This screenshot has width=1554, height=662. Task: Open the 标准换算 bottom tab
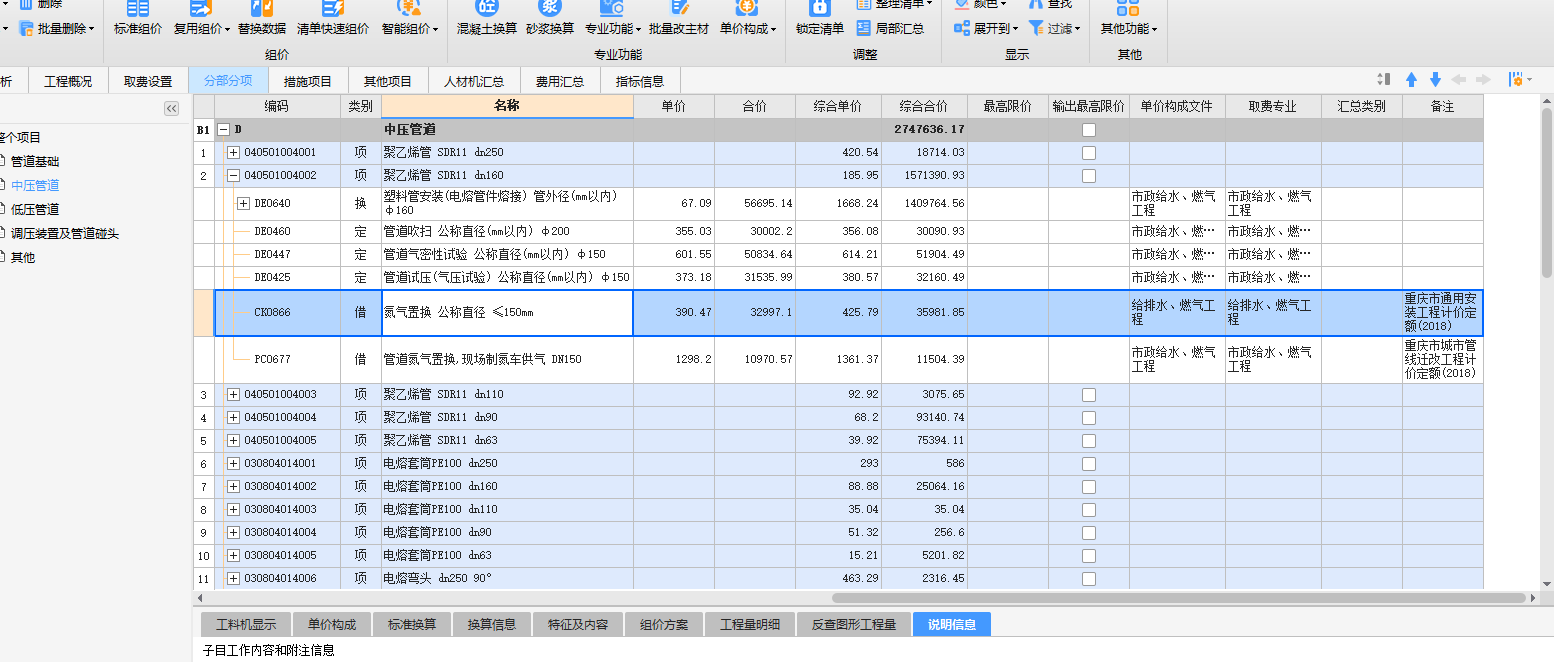(x=412, y=624)
